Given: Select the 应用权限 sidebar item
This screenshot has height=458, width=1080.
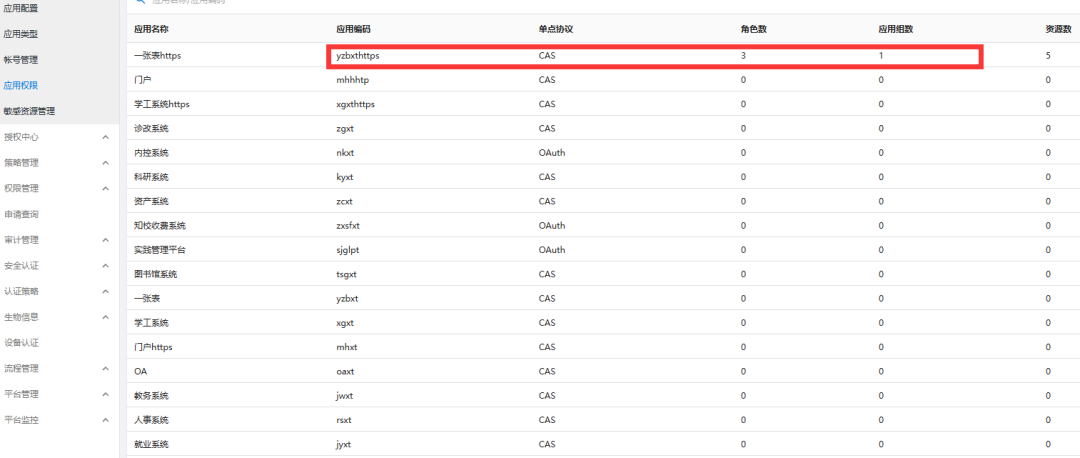Looking at the screenshot, I should [x=21, y=85].
